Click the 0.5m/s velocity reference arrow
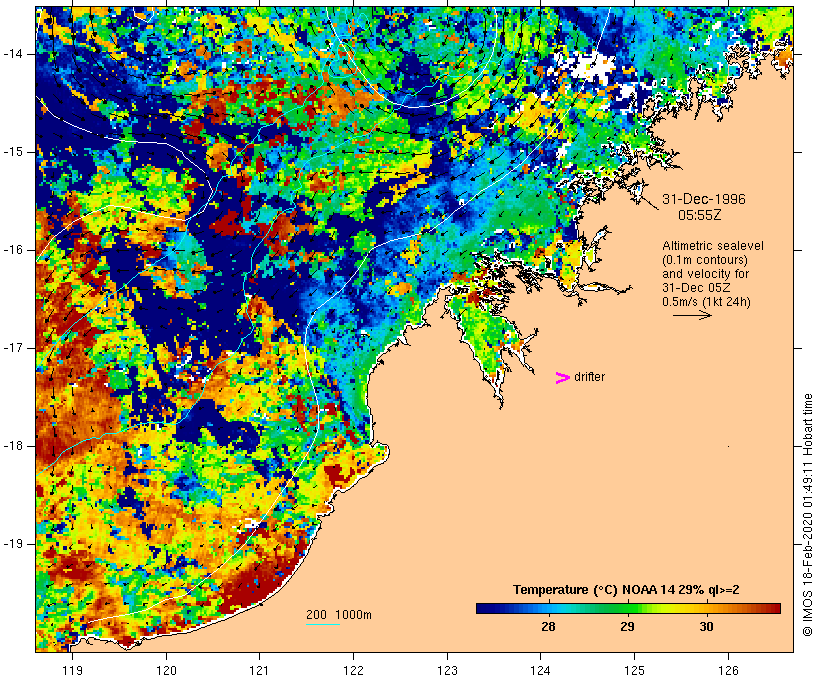820x680 pixels. pos(692,315)
